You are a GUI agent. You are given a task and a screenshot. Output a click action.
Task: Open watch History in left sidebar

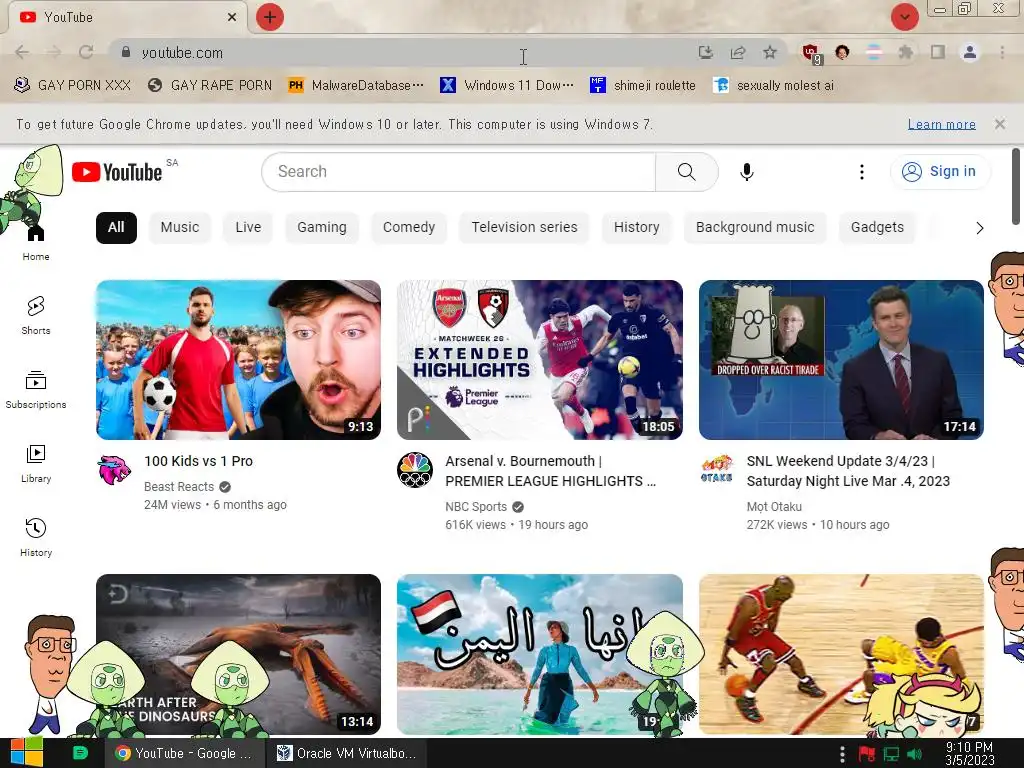35,537
